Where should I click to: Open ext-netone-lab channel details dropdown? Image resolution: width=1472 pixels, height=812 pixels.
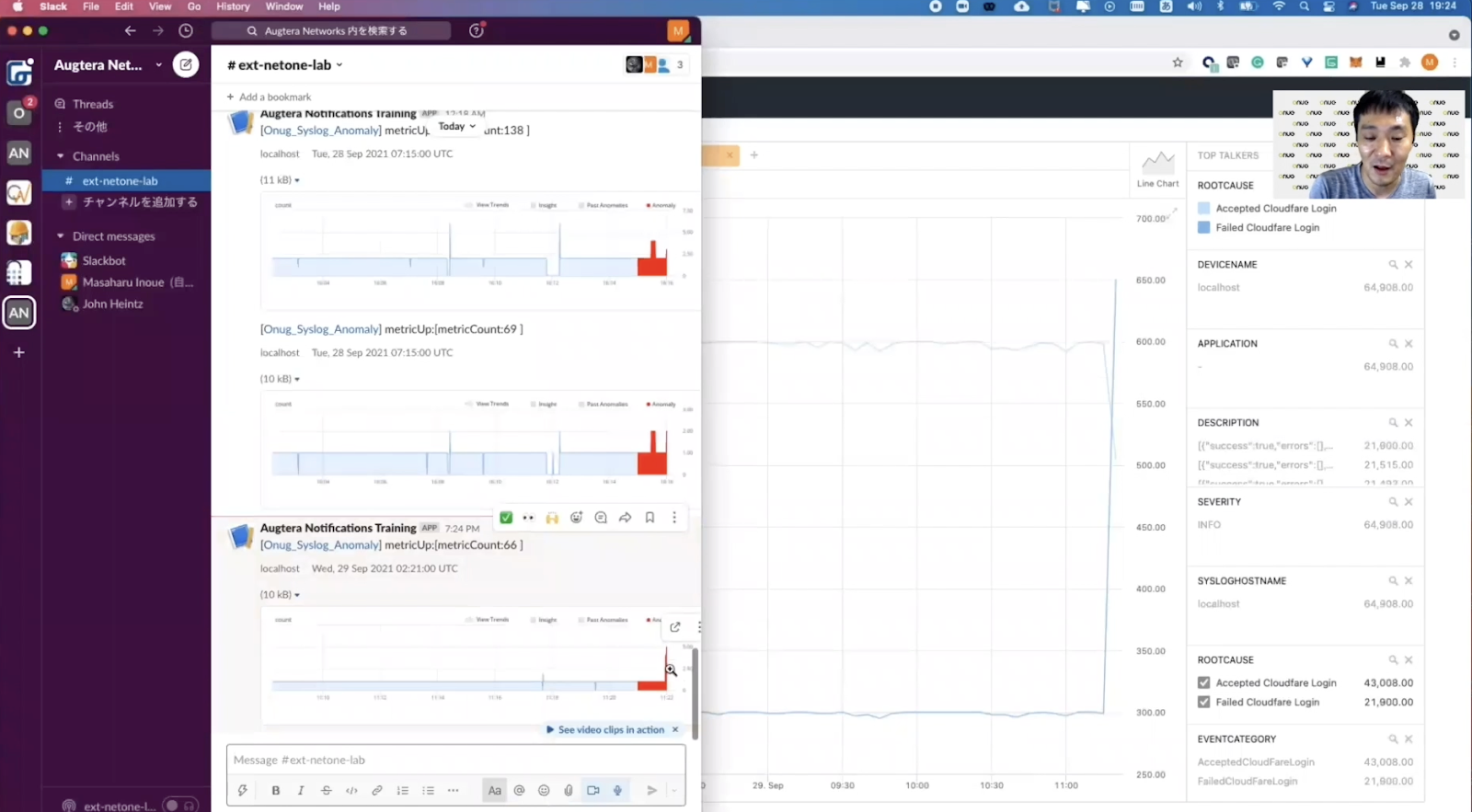coord(285,65)
